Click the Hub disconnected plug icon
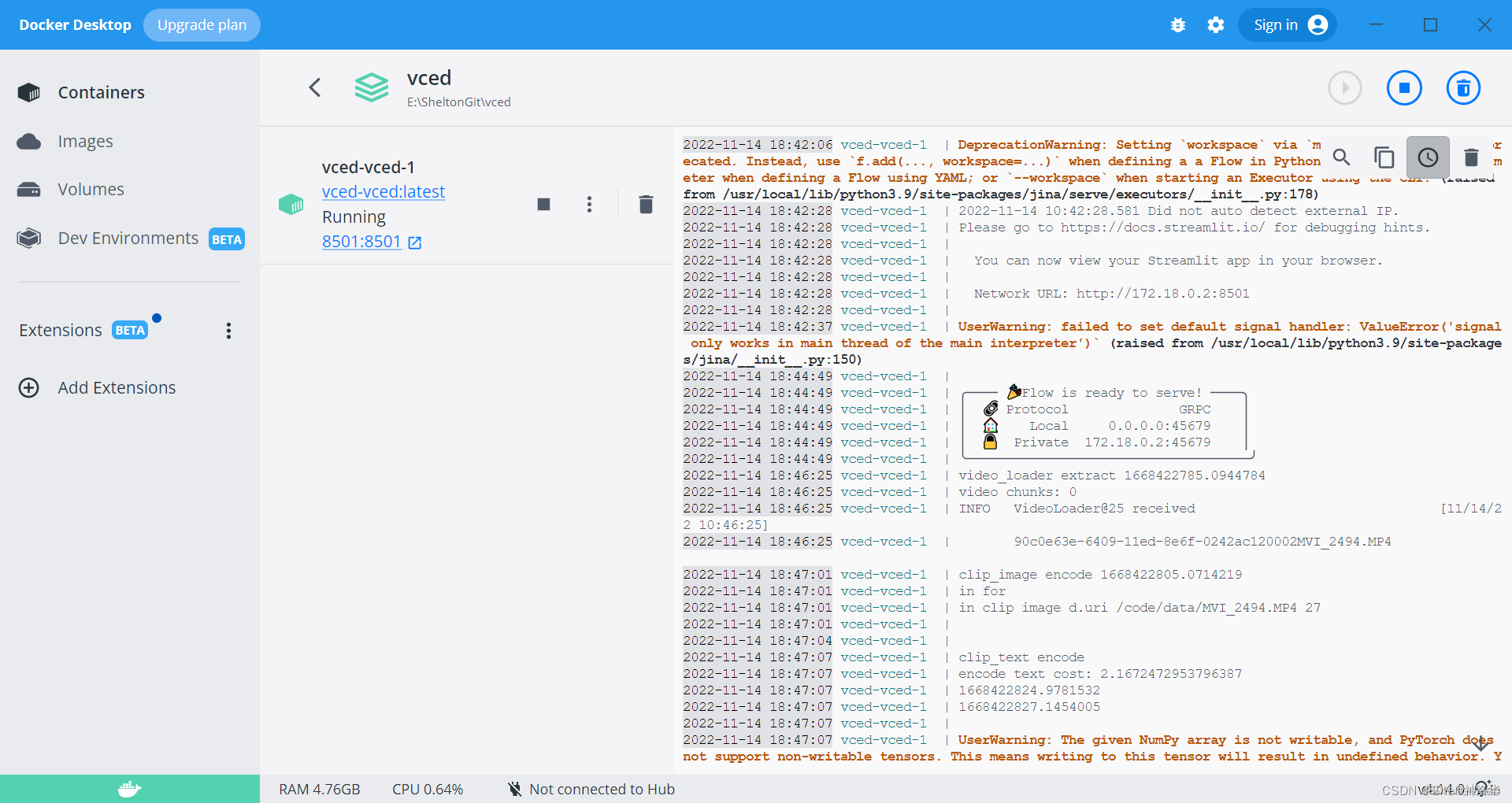The width and height of the screenshot is (1512, 803). (514, 789)
